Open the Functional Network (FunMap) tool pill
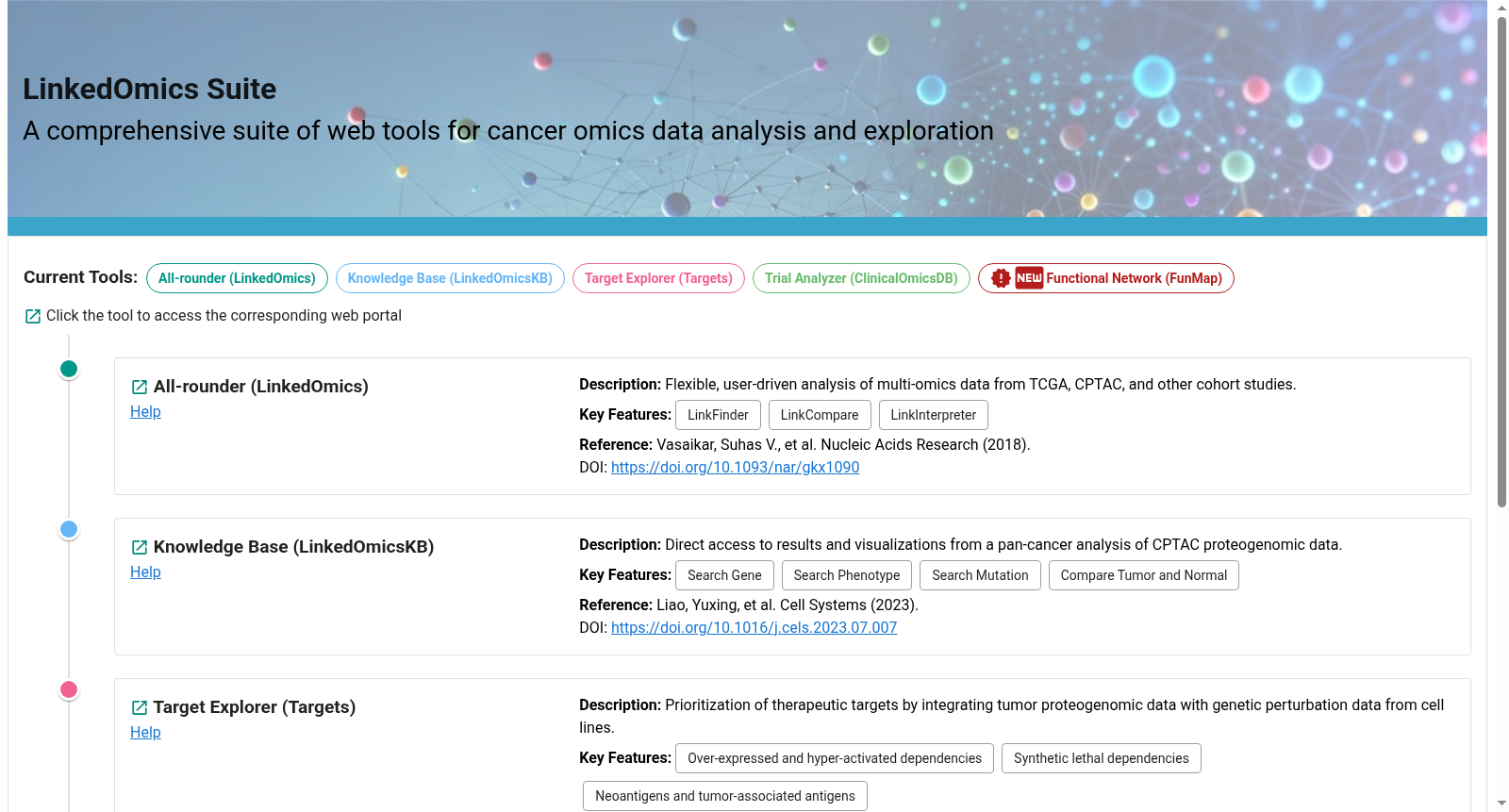Viewport: 1509px width, 812px height. pyautogui.click(x=1106, y=278)
